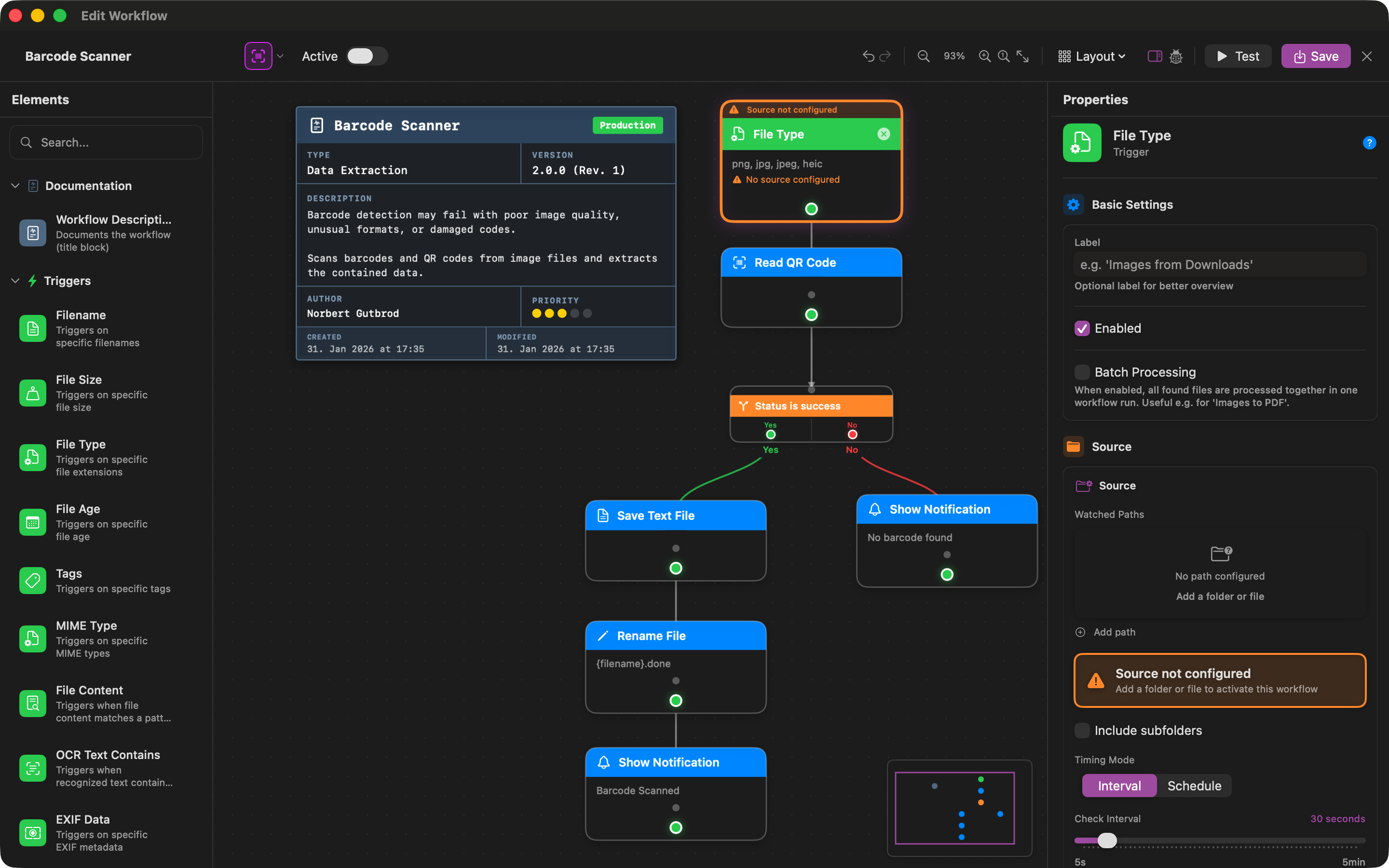This screenshot has width=1389, height=868.
Task: Enable the Batch Processing checkbox
Action: coord(1082,372)
